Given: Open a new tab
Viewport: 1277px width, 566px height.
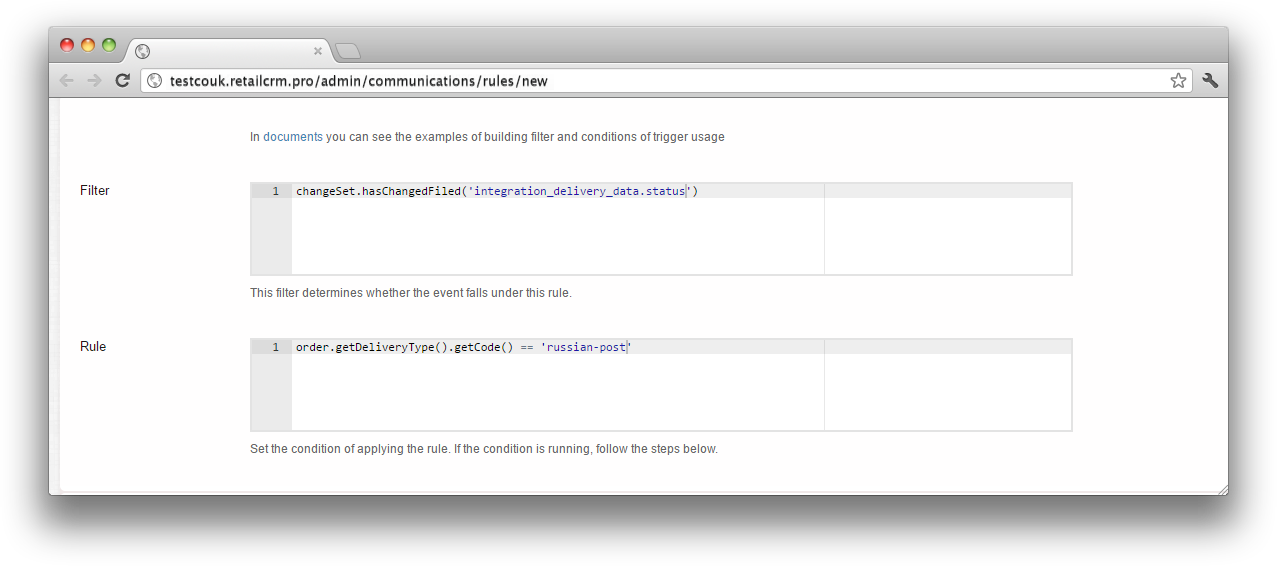Looking at the screenshot, I should tap(347, 51).
